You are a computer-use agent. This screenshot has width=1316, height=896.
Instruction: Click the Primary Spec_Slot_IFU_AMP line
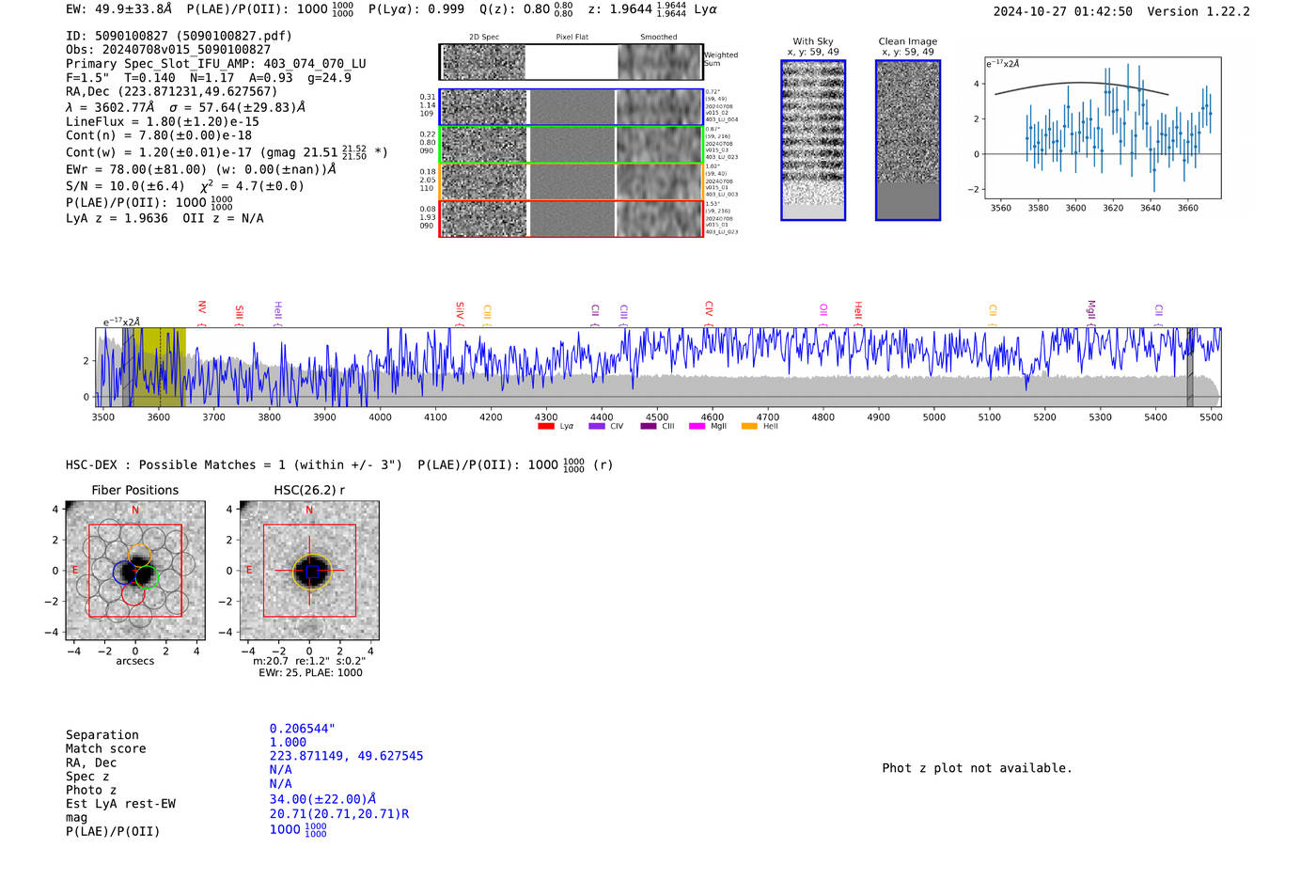pyautogui.click(x=216, y=64)
